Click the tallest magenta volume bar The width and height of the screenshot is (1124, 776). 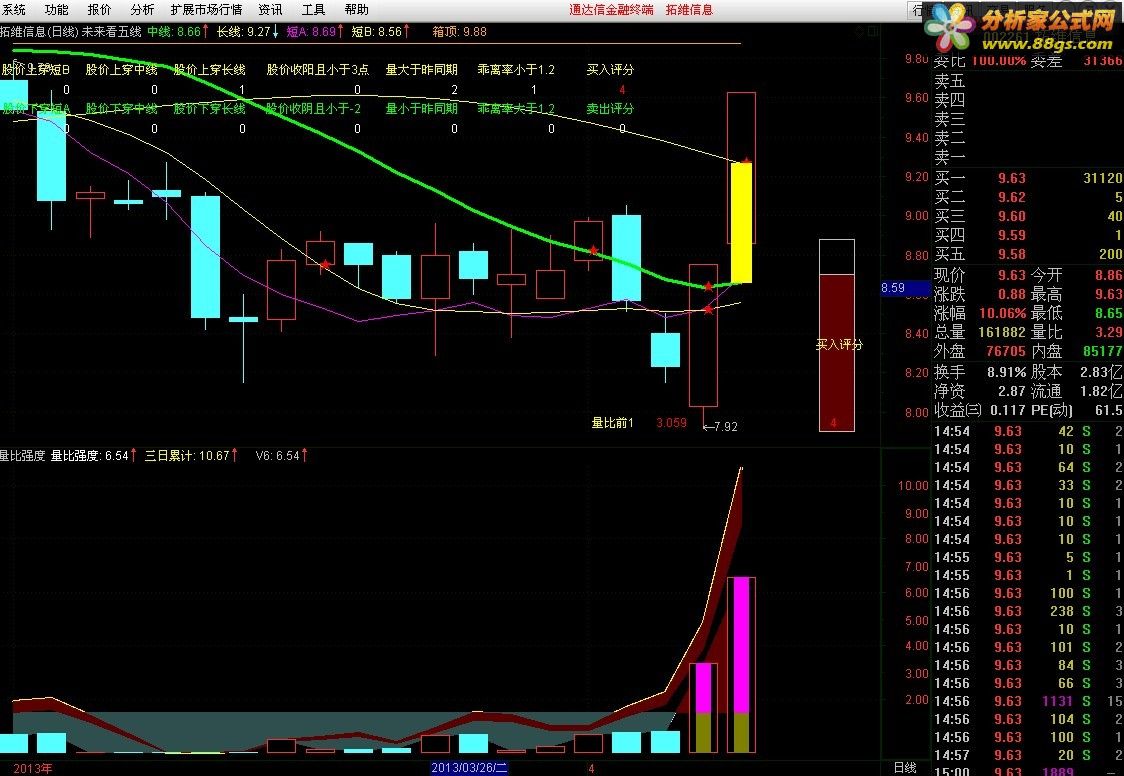[741, 645]
